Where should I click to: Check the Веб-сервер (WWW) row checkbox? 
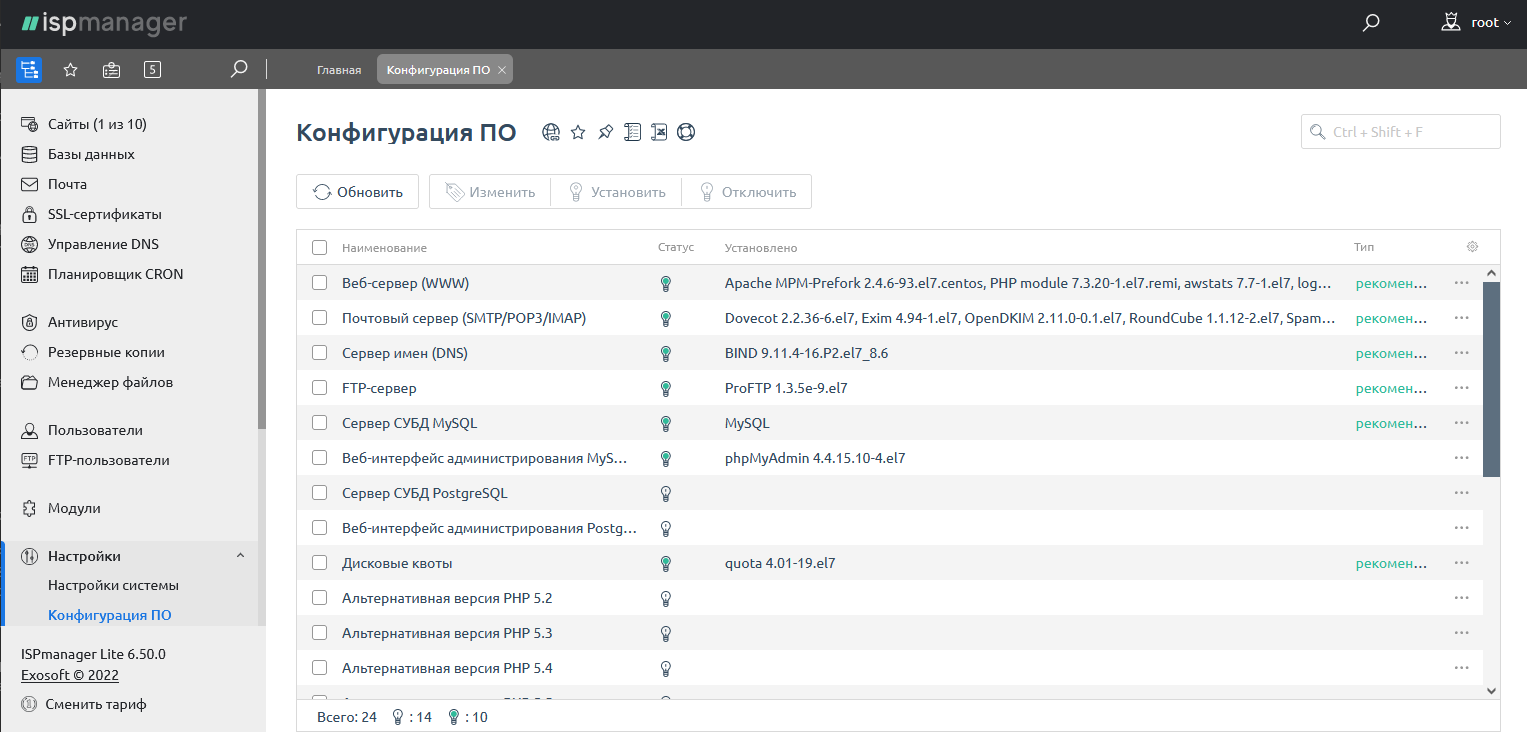320,283
